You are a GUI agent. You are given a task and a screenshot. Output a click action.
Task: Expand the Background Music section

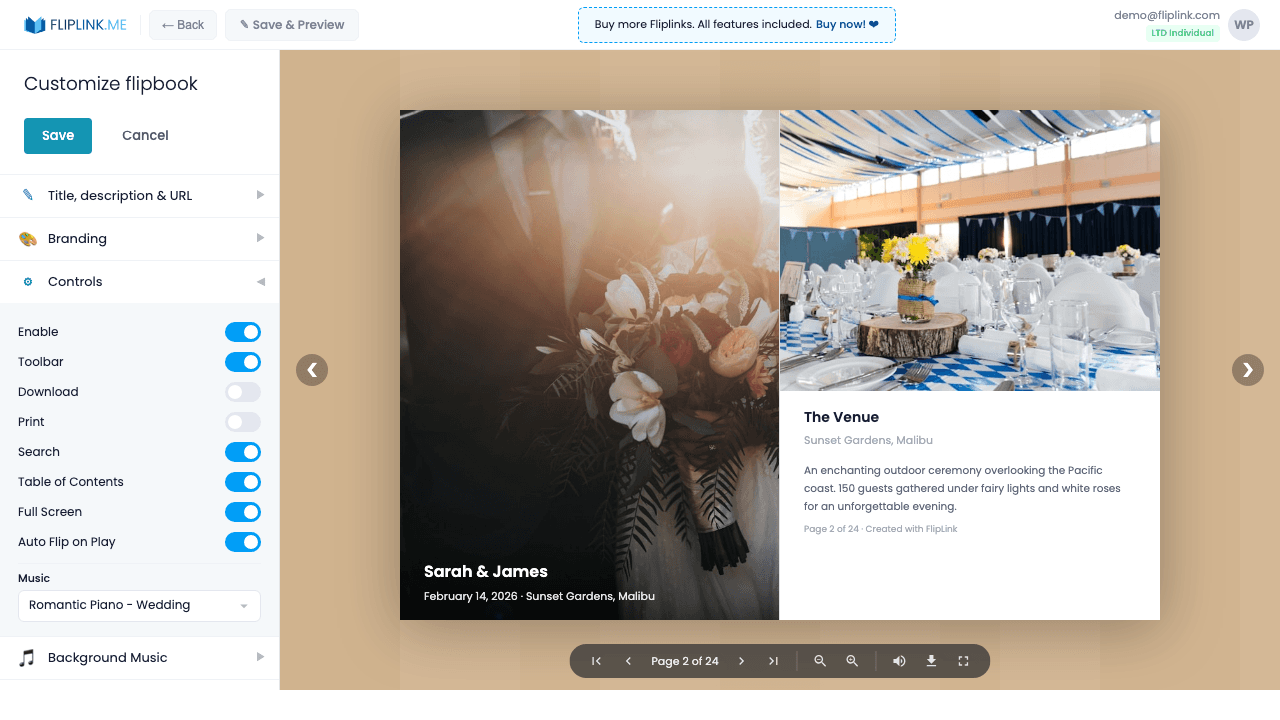pos(139,657)
